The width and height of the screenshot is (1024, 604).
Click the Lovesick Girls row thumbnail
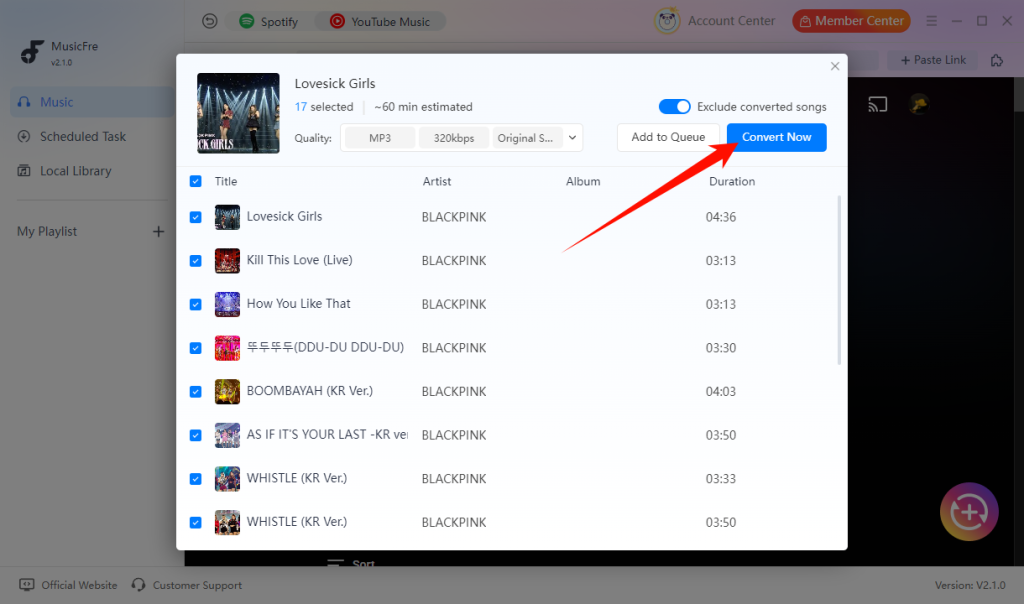227,217
